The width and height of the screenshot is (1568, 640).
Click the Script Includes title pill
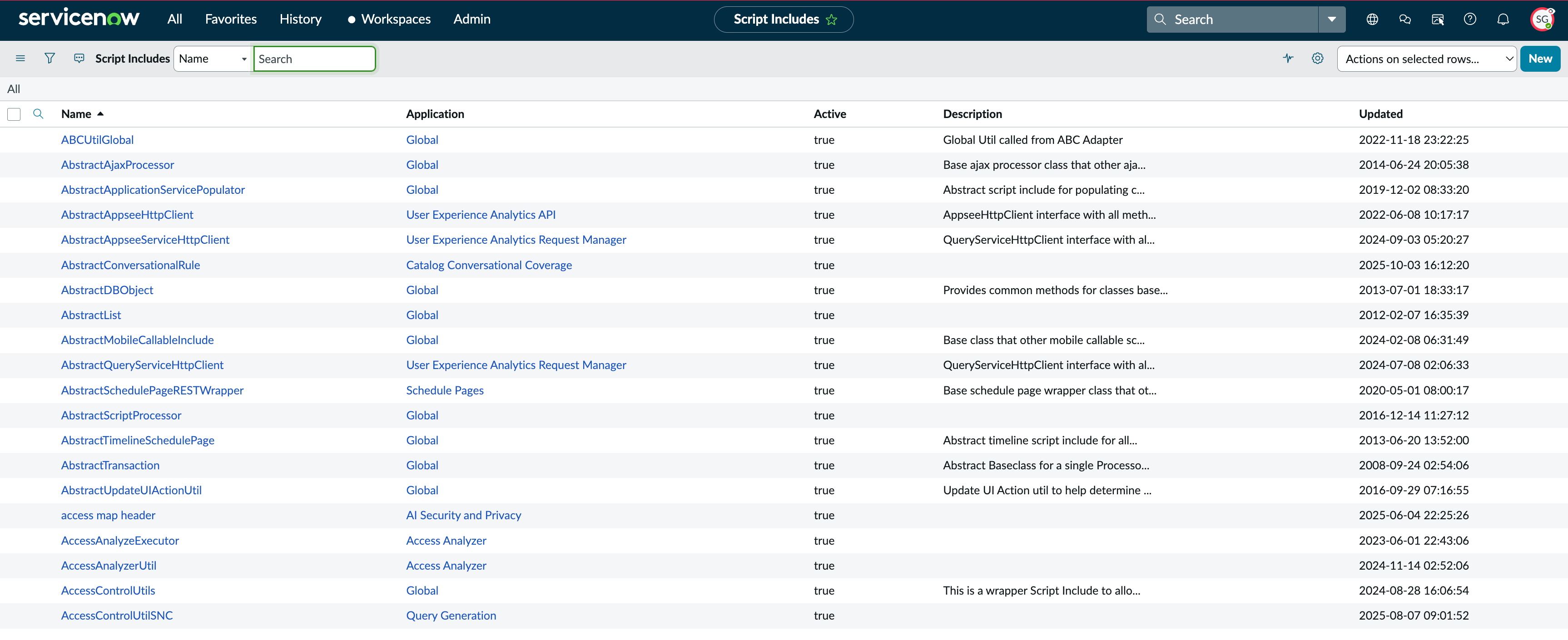click(x=784, y=20)
